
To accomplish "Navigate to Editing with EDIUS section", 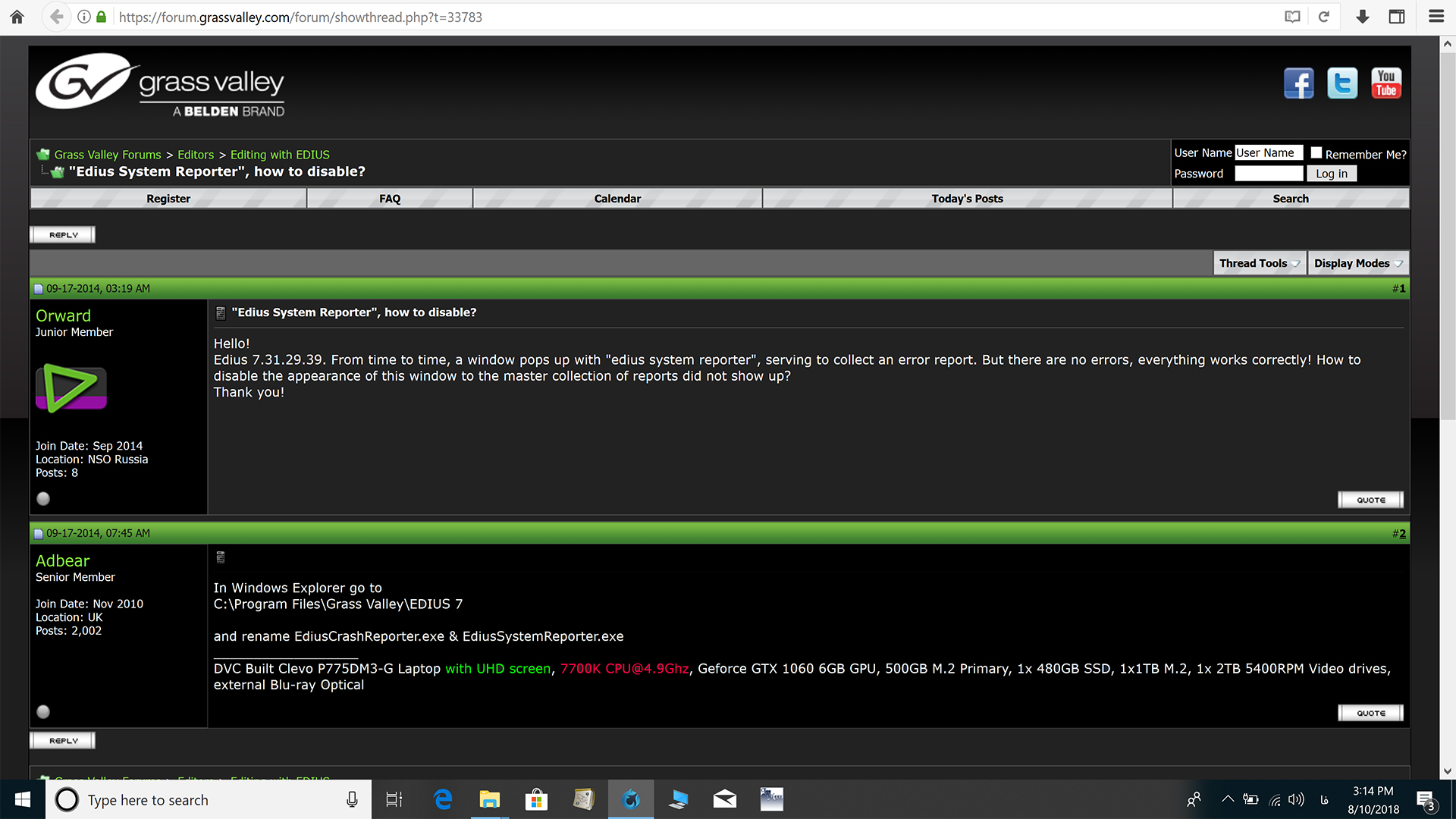I will 277,154.
